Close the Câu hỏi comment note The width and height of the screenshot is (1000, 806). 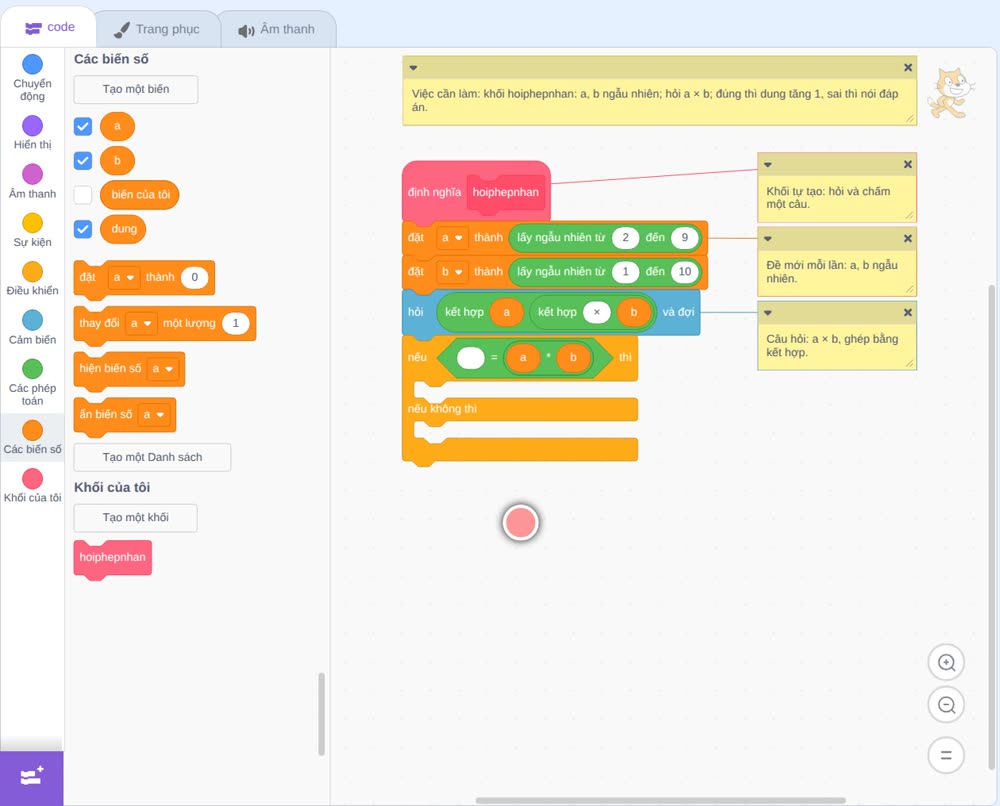(908, 312)
